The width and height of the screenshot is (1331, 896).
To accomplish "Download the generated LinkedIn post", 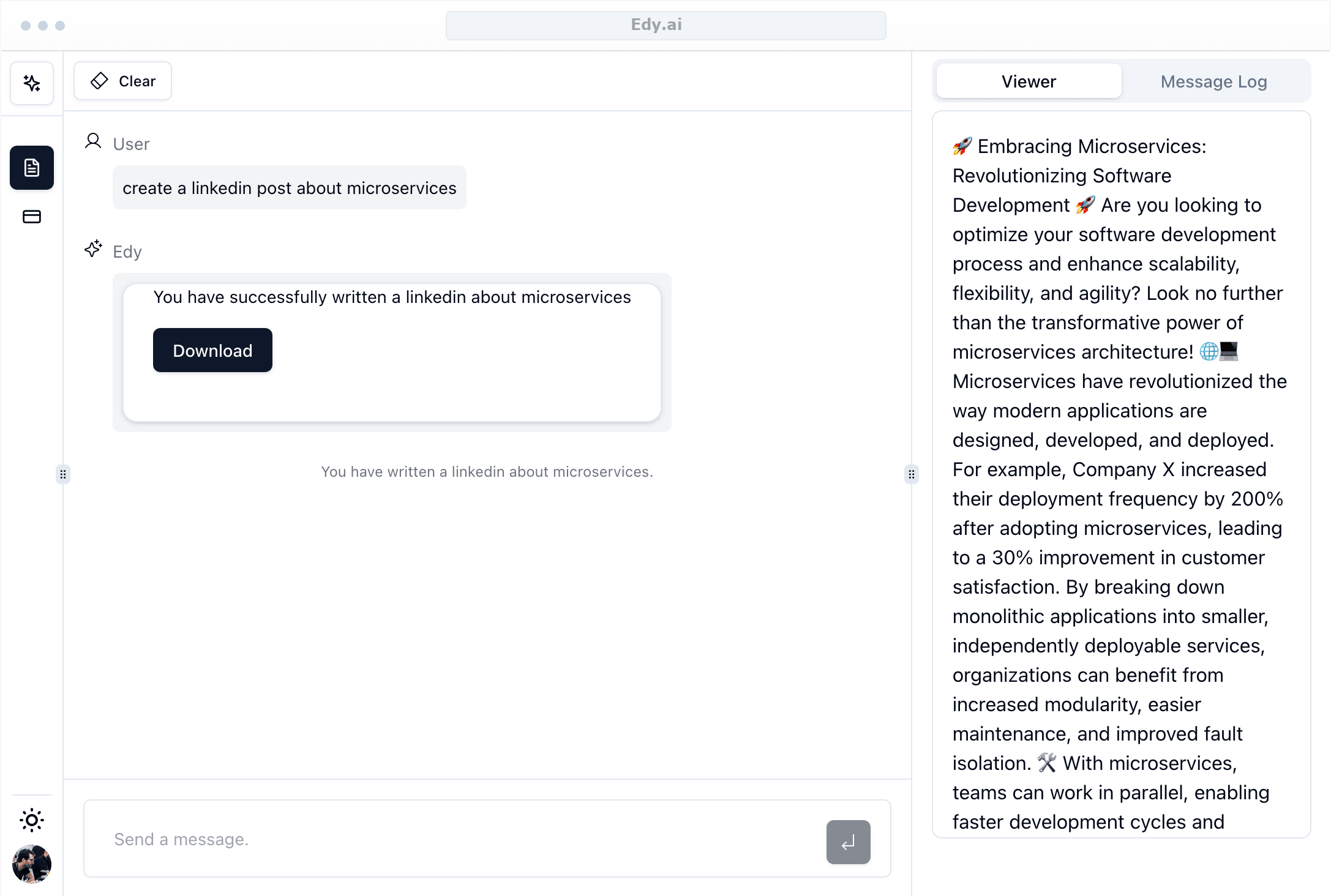I will (212, 351).
